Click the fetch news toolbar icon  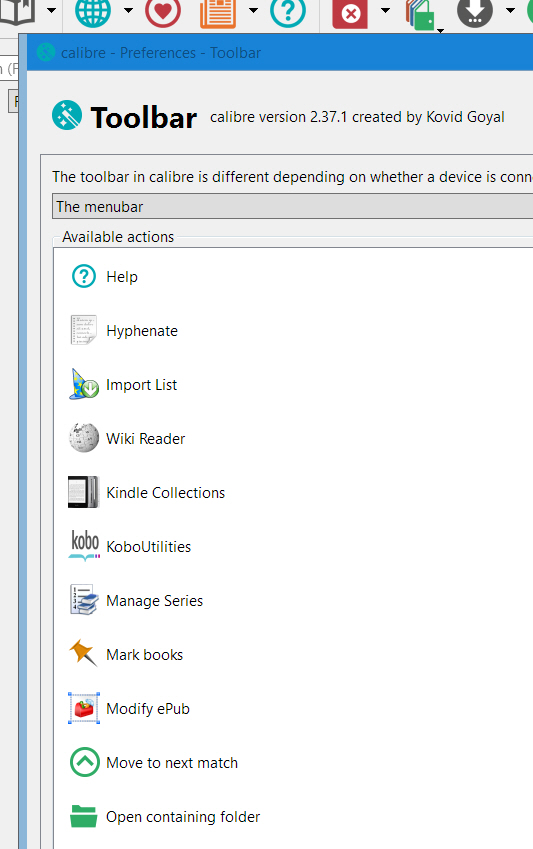pos(218,12)
